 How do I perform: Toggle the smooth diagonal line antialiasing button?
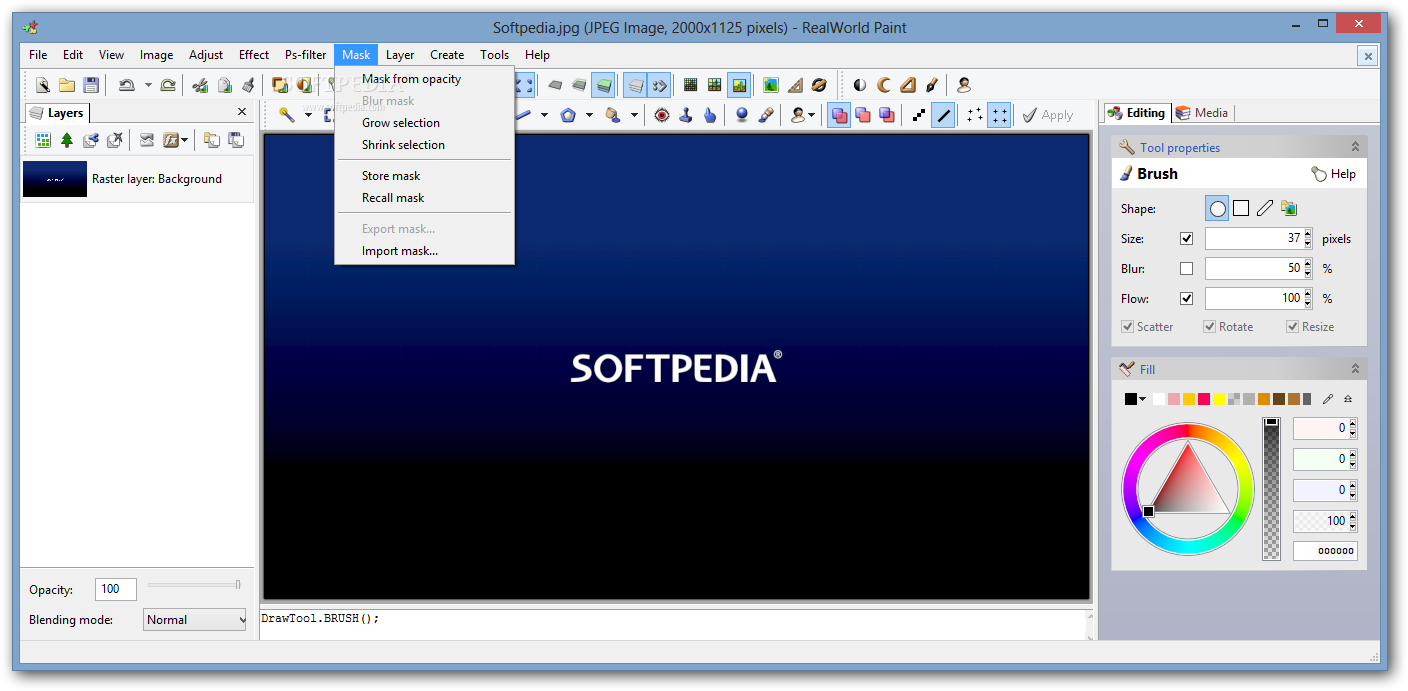[x=943, y=115]
